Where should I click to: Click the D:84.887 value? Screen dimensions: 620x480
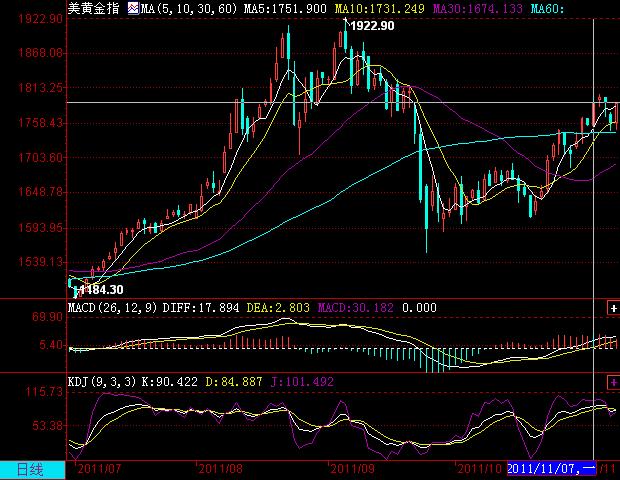coord(234,382)
